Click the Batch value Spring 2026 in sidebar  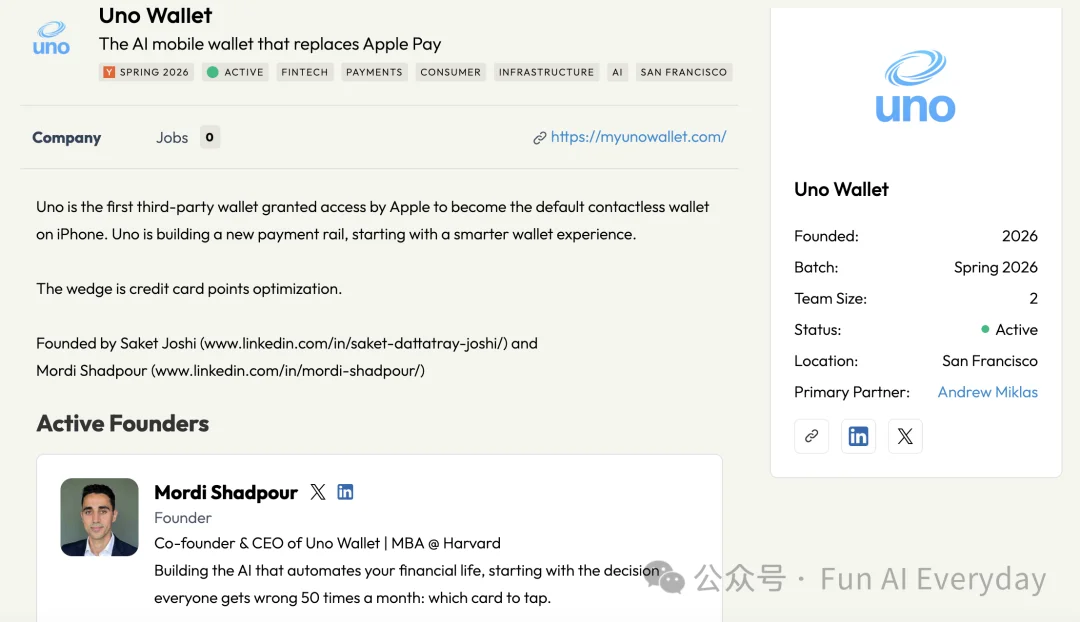tap(995, 267)
